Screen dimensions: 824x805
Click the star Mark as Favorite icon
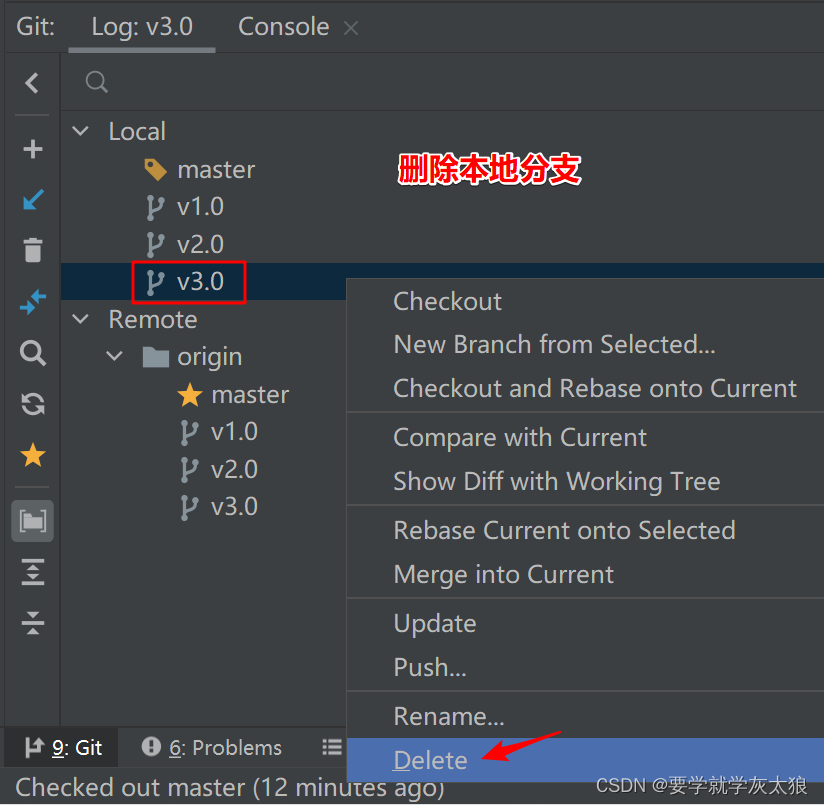tap(33, 455)
